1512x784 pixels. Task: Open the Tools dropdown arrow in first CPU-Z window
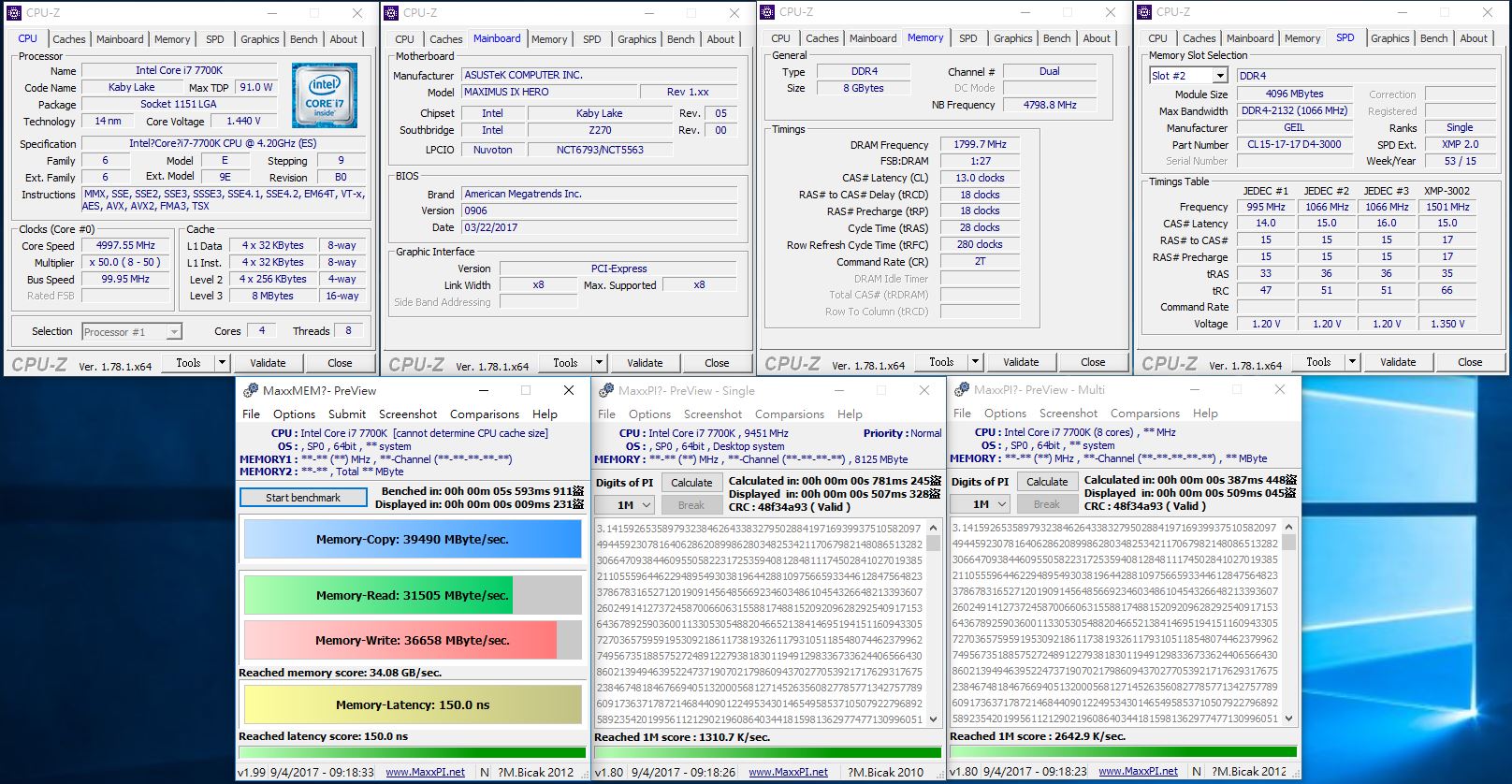click(x=222, y=362)
